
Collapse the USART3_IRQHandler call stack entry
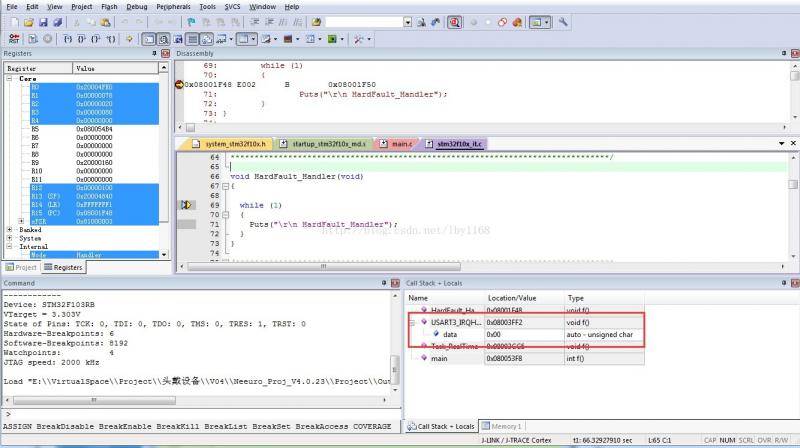click(x=410, y=323)
